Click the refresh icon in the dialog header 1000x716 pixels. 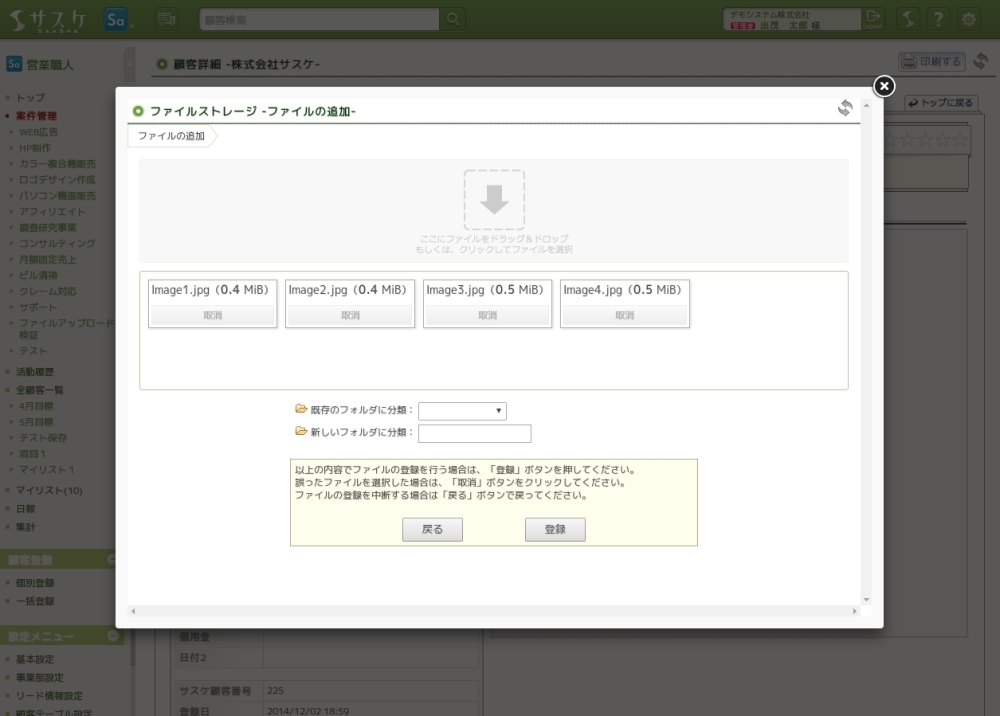coord(845,108)
